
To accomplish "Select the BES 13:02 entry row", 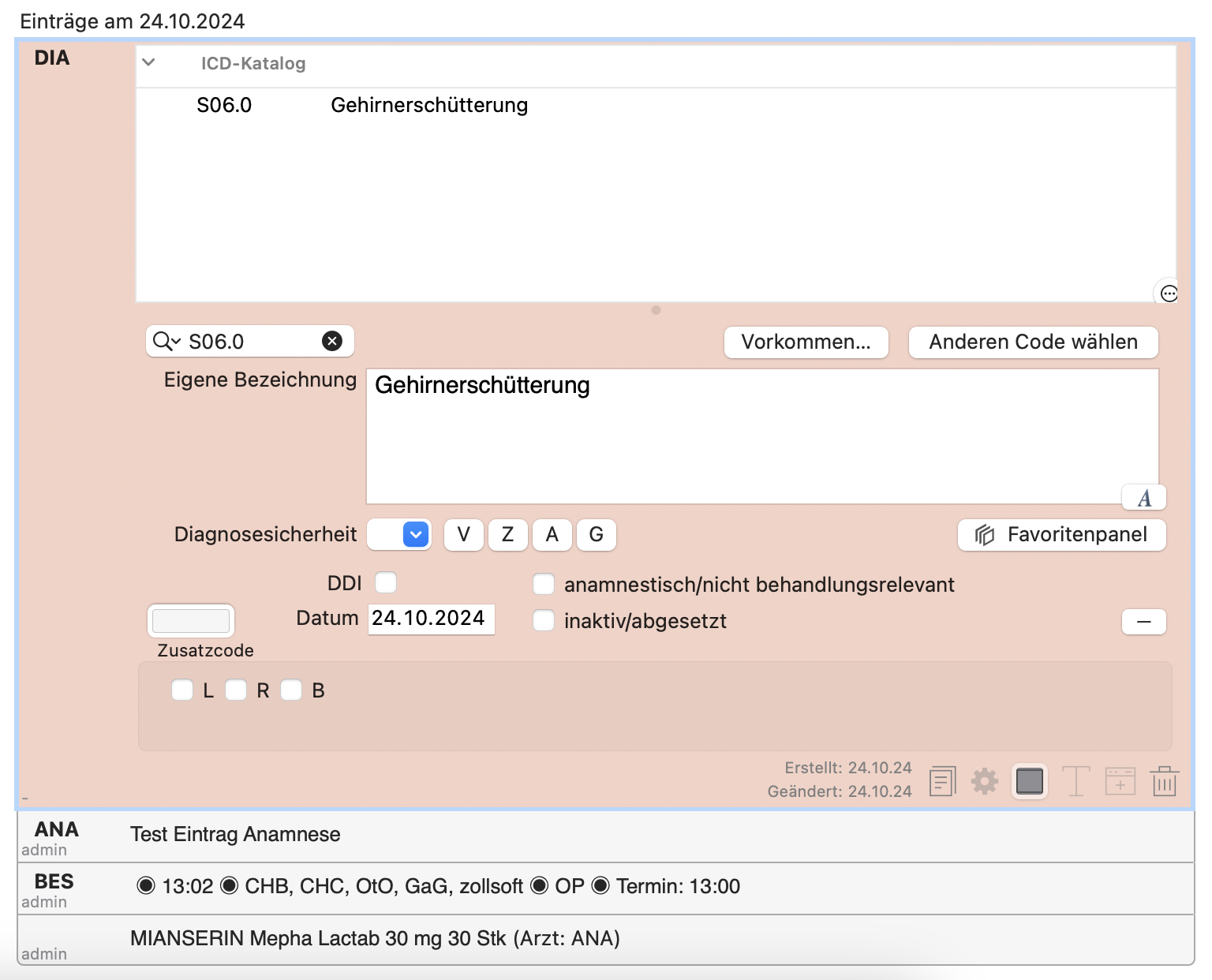I will (605, 888).
